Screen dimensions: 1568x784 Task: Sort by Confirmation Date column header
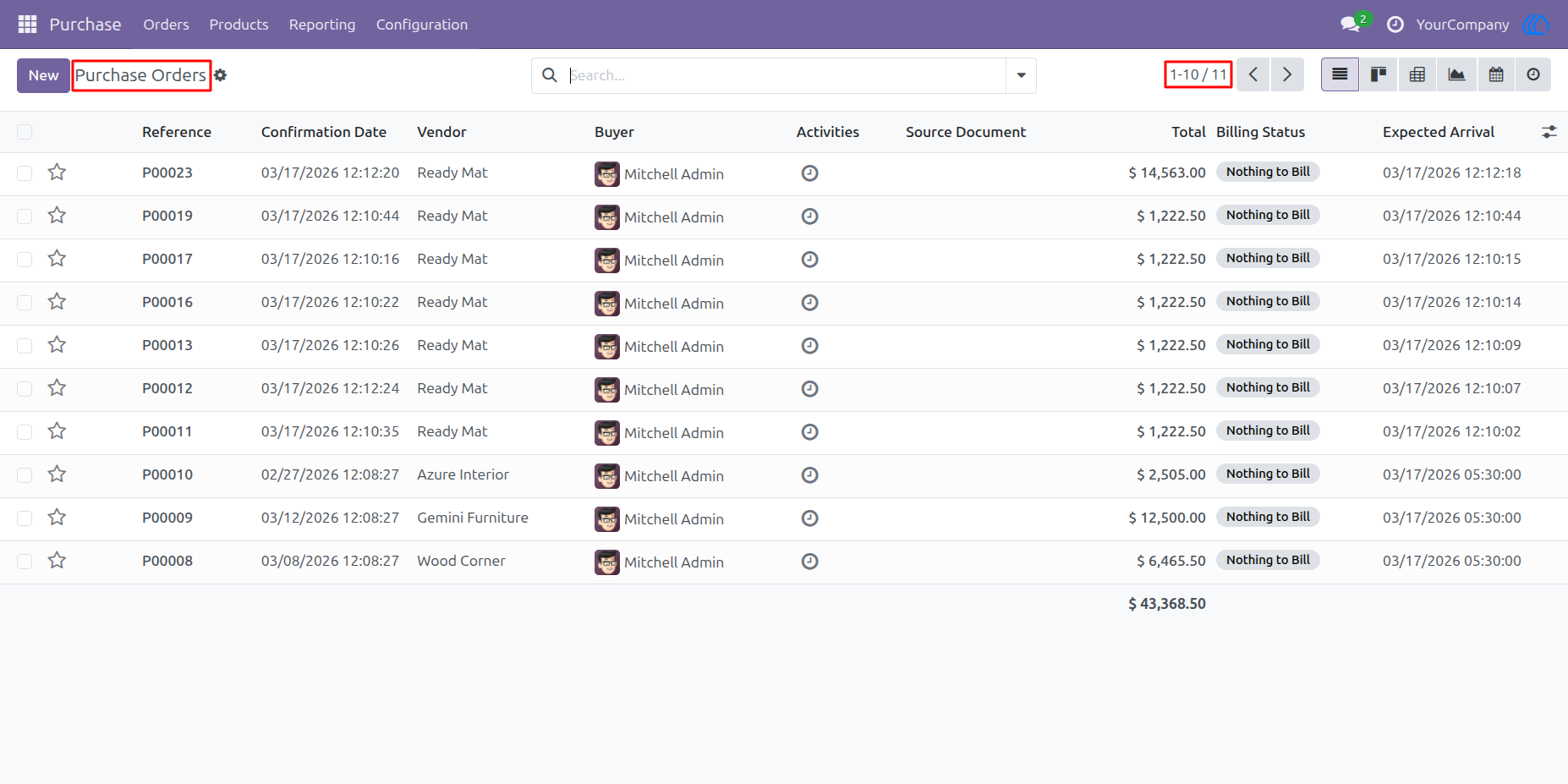324,132
